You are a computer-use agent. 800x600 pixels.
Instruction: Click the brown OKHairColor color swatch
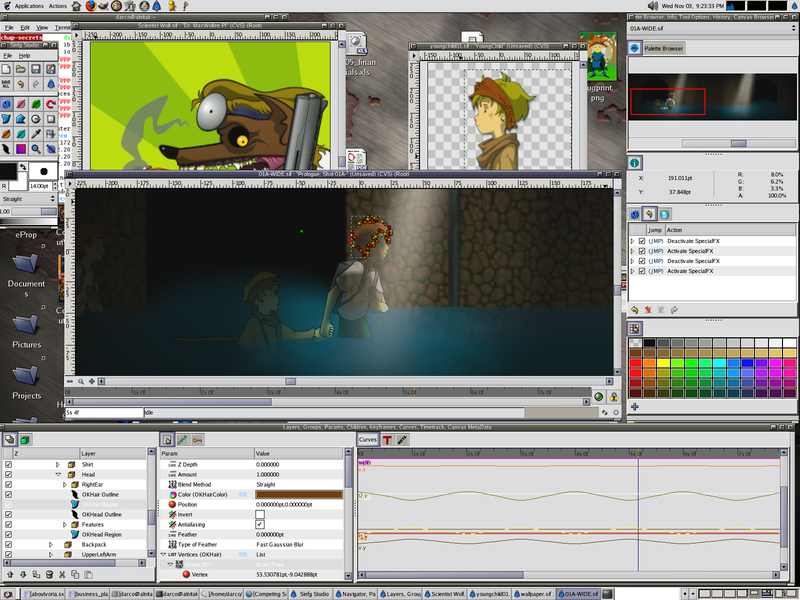(x=300, y=493)
